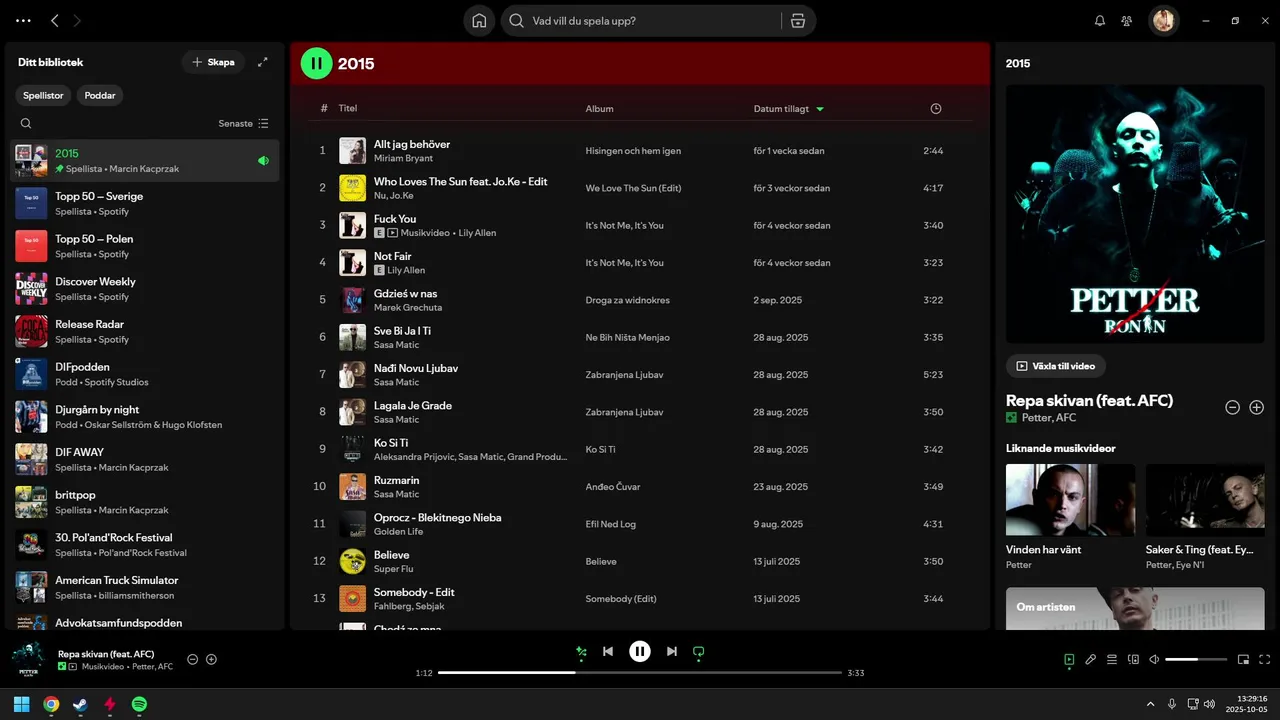
Task: Add song to playlist in Now Playing panel
Action: [x=1257, y=407]
